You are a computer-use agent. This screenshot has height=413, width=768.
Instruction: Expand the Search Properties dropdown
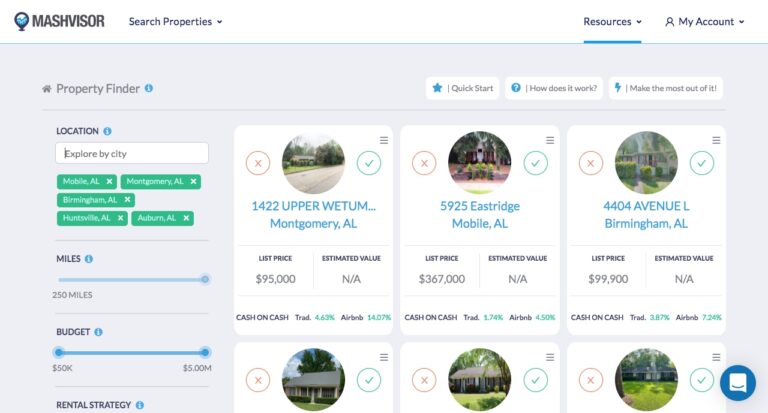click(x=175, y=21)
